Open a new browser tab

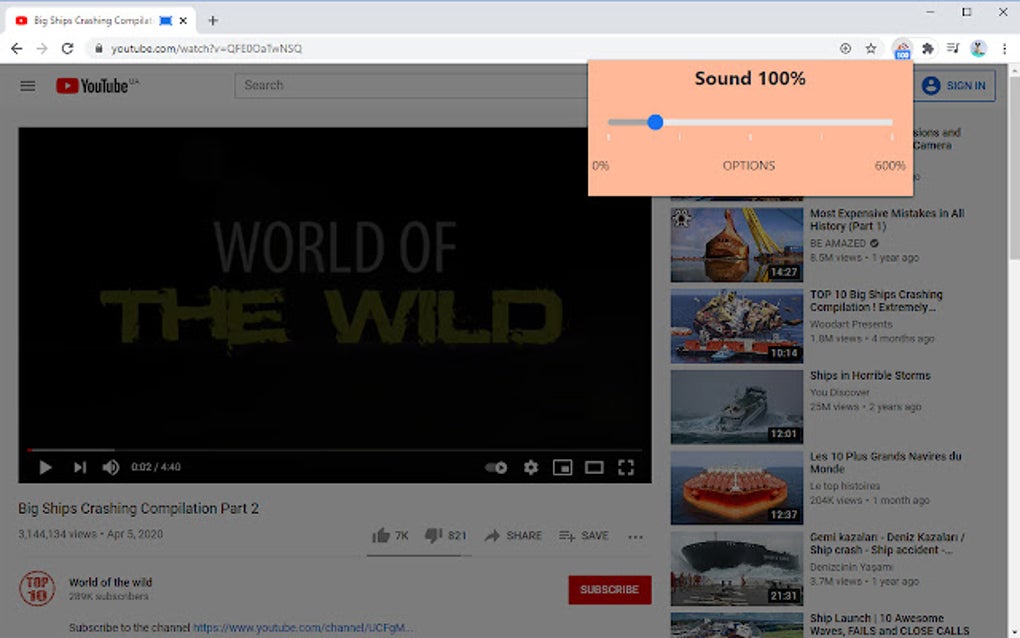click(213, 21)
